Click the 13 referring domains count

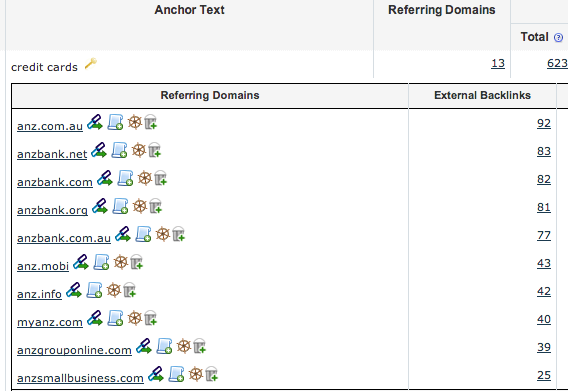pyautogui.click(x=498, y=63)
